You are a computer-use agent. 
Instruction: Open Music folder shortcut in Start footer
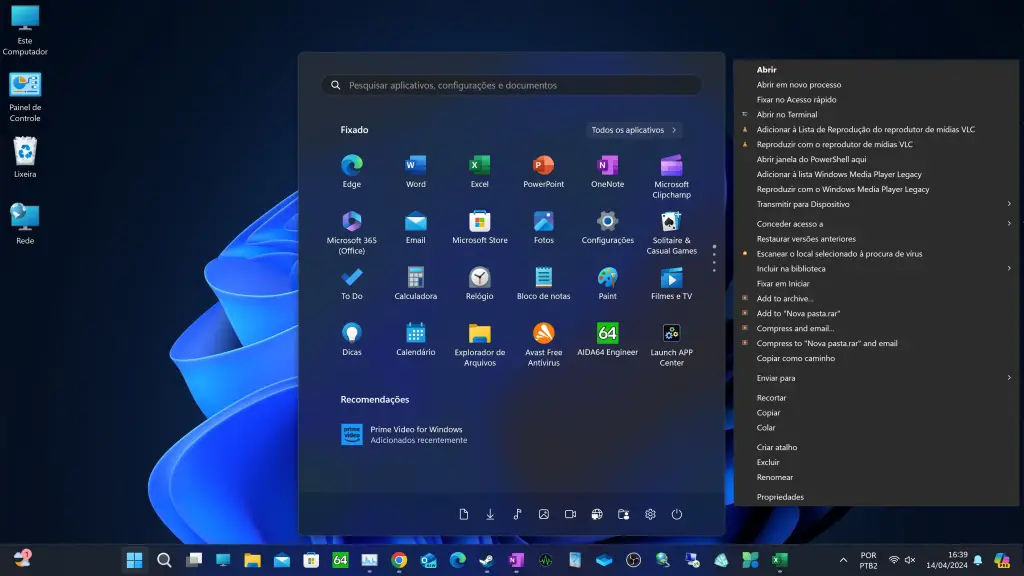point(517,515)
